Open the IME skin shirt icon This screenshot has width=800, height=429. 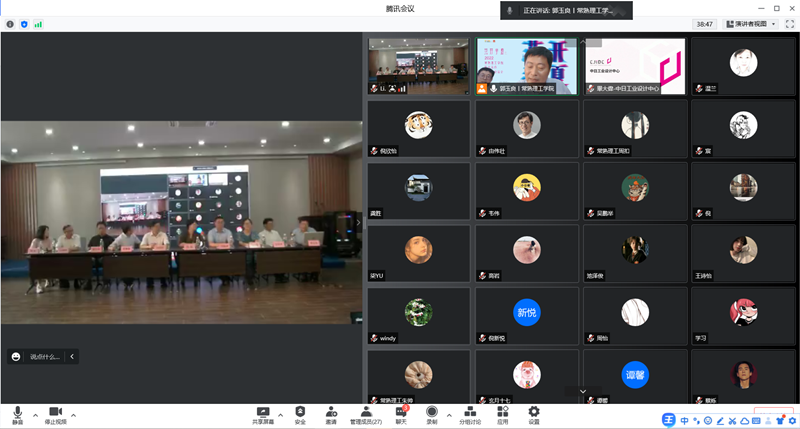pyautogui.click(x=780, y=421)
